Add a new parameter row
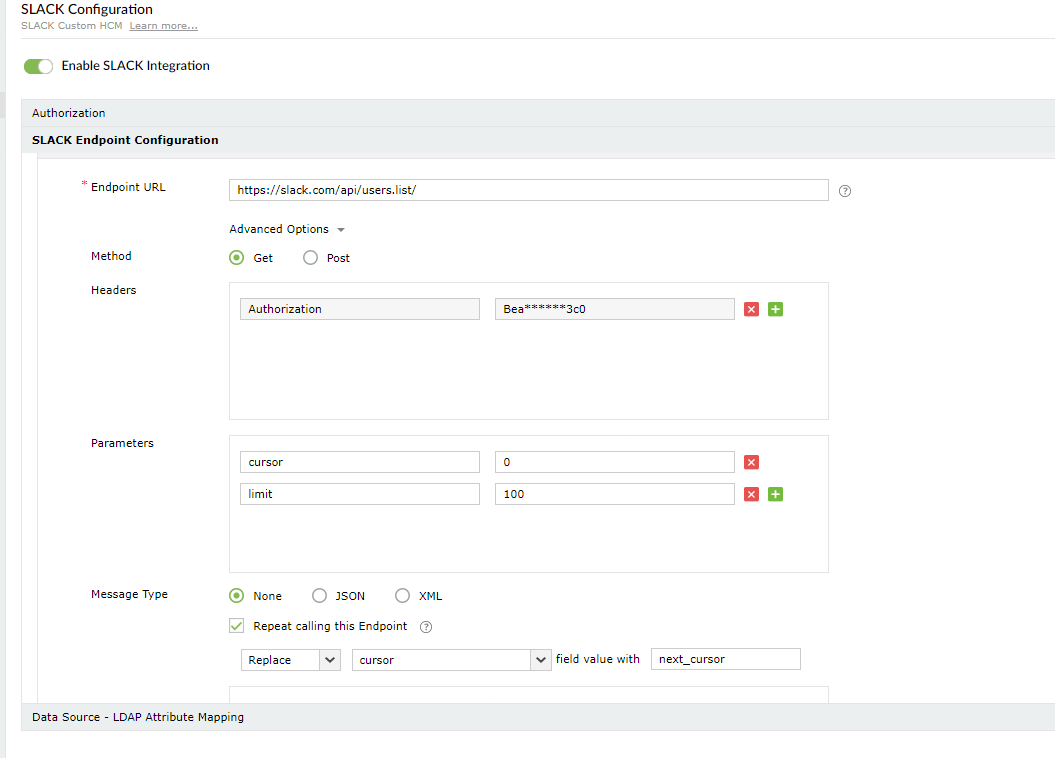The width and height of the screenshot is (1055, 758). [x=775, y=494]
